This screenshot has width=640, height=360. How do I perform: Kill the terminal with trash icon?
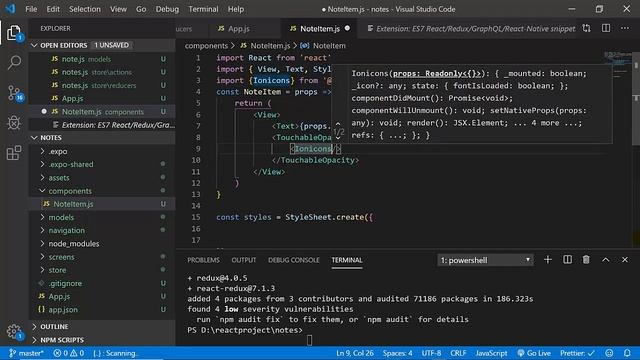[x=586, y=260]
